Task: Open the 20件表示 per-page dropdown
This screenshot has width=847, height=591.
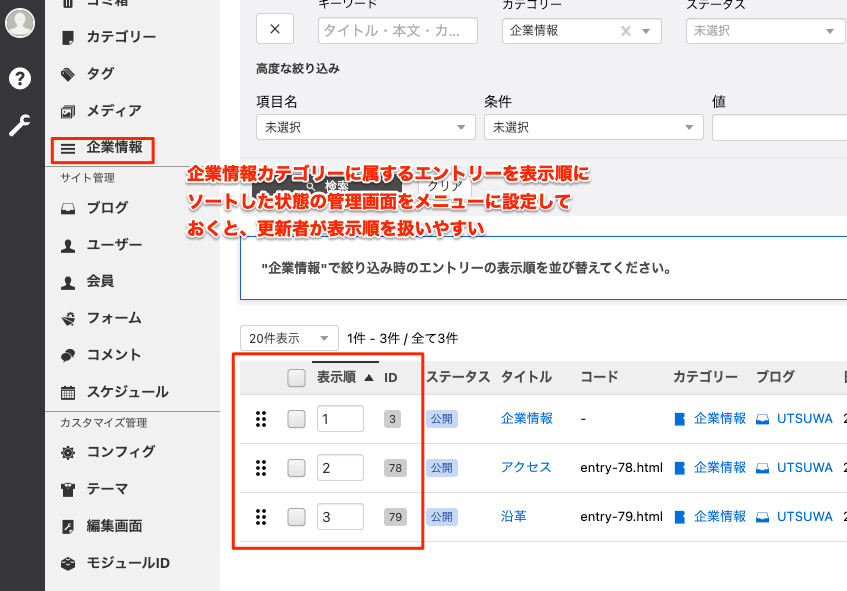Action: 289,338
